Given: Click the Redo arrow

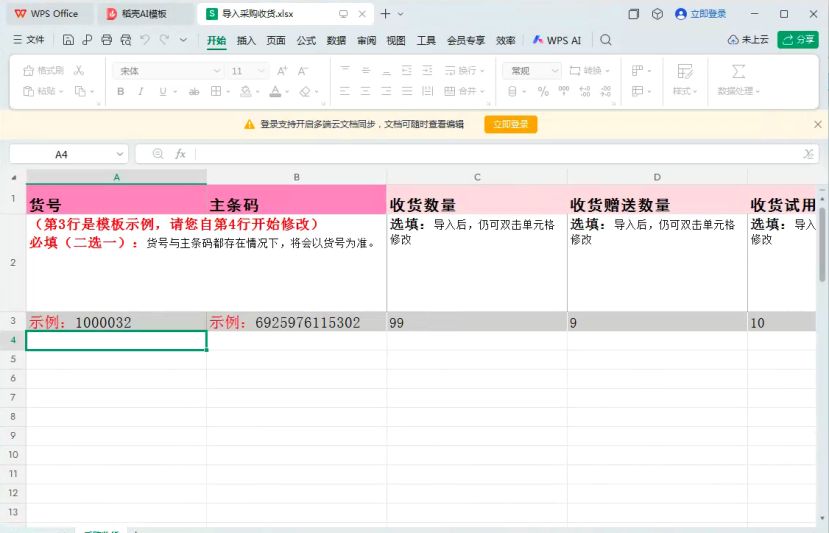Looking at the screenshot, I should [x=164, y=40].
